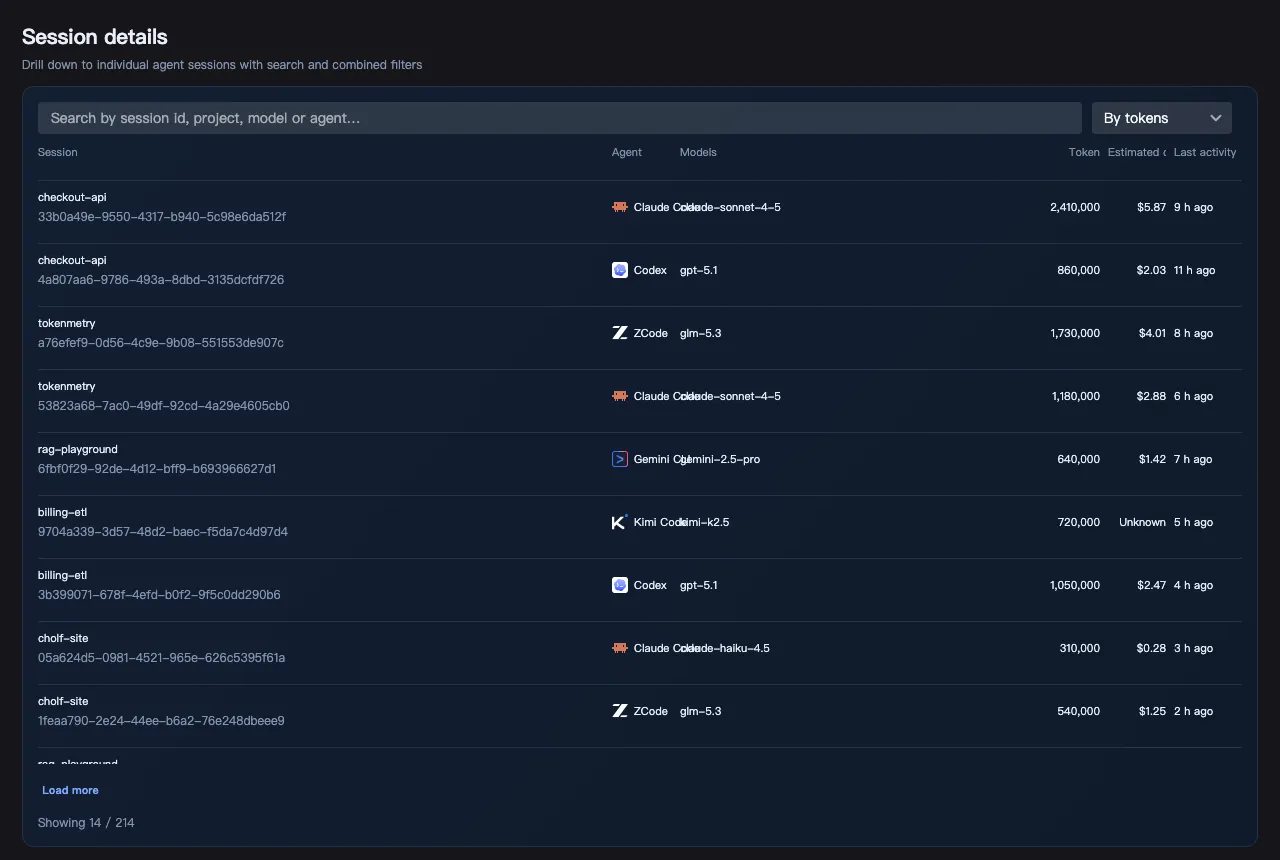Select session ID 33b0a49e-9550-4317-b940-5c98e6da512f

click(x=162, y=217)
